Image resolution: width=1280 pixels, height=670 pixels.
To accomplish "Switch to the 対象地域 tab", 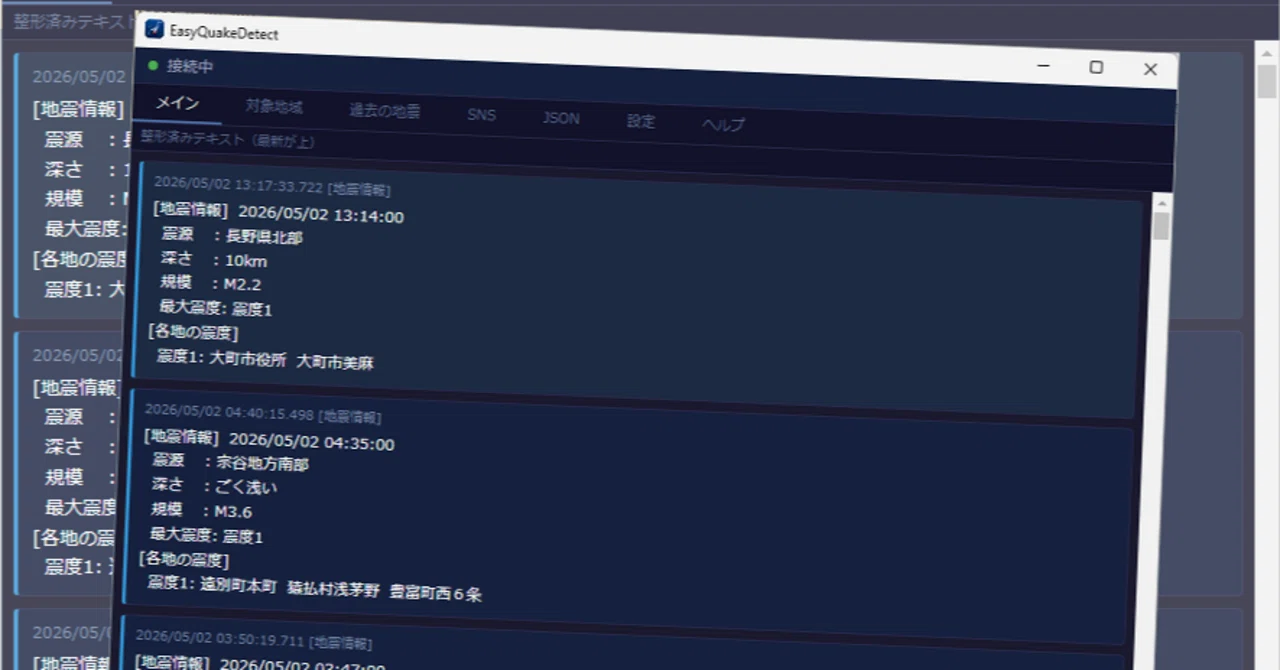I will click(274, 106).
